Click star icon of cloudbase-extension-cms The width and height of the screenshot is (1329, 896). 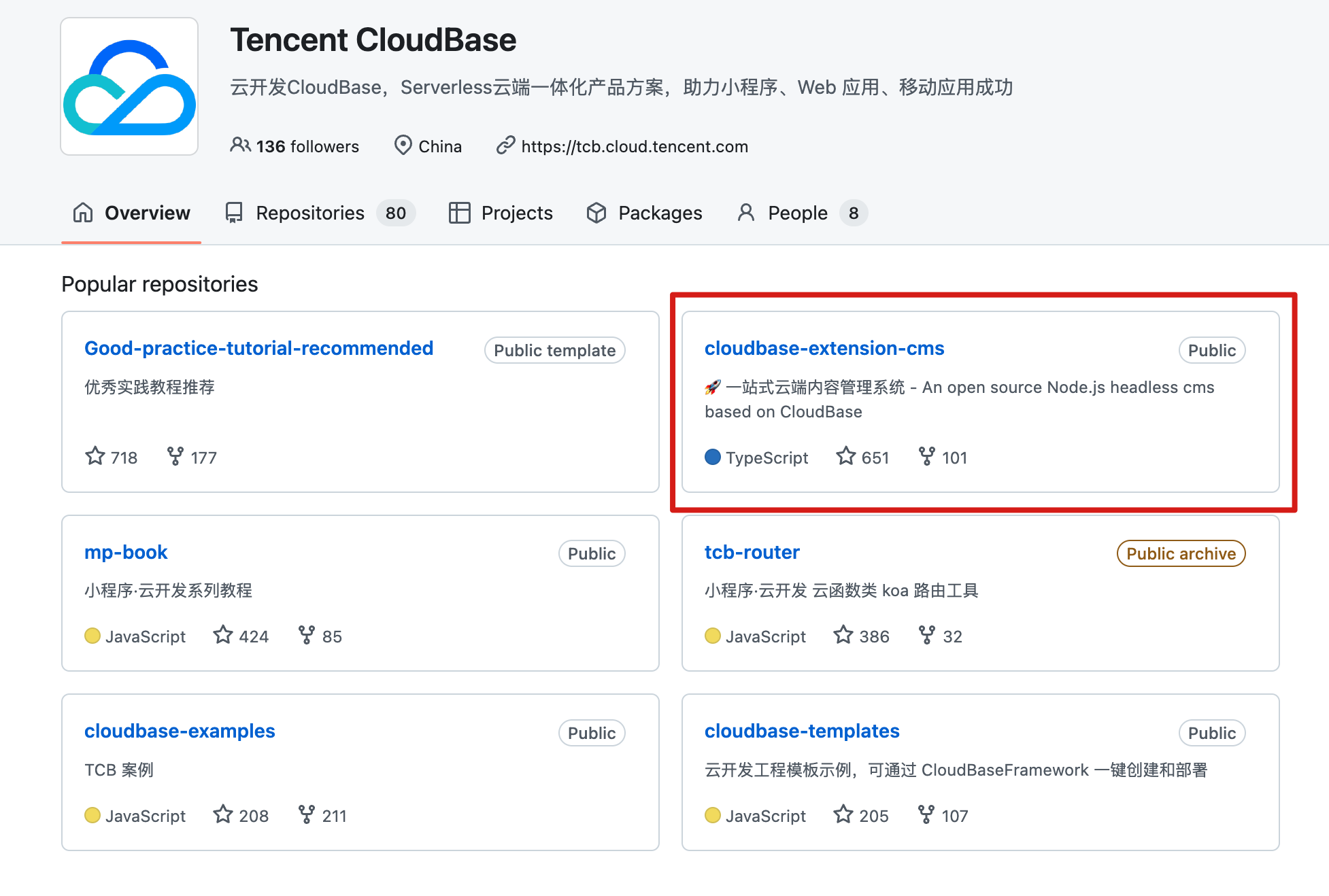tap(846, 455)
